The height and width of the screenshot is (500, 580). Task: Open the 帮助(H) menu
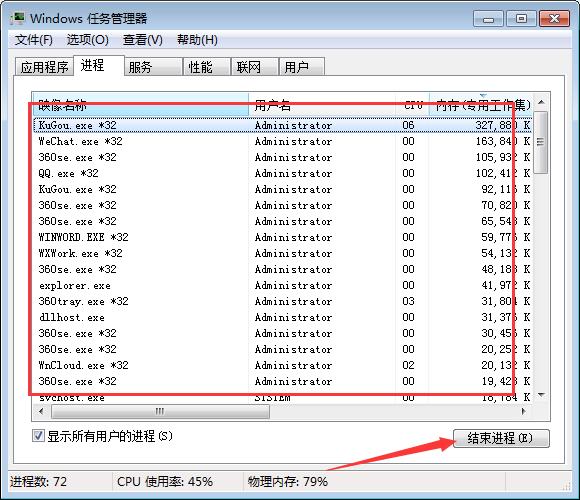pyautogui.click(x=197, y=40)
